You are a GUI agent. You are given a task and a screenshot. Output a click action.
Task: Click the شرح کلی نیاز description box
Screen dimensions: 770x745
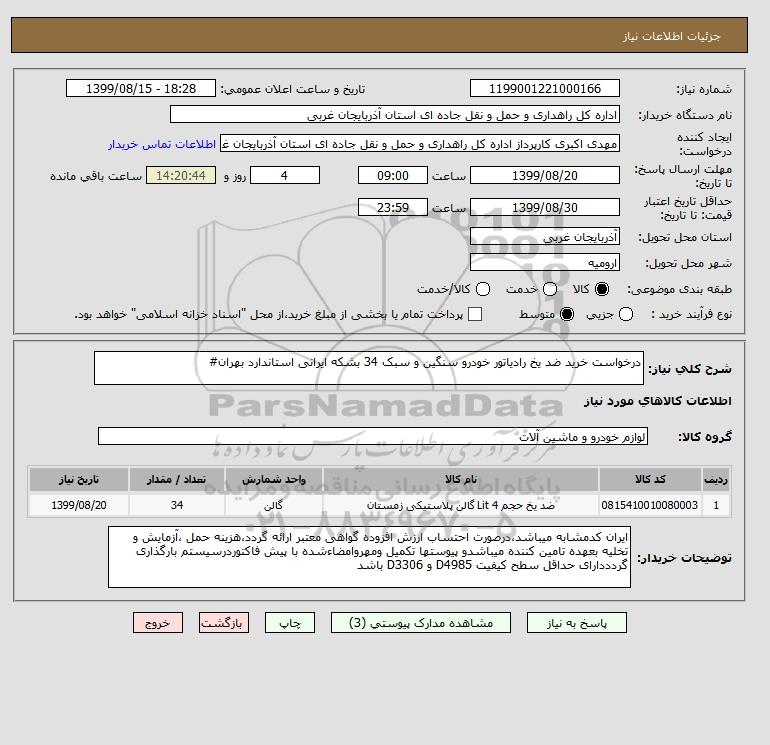point(369,368)
